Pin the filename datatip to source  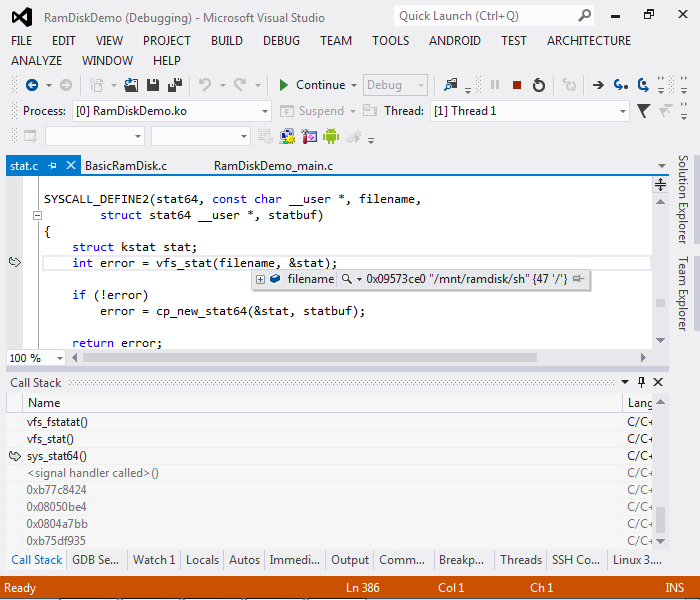(x=578, y=279)
